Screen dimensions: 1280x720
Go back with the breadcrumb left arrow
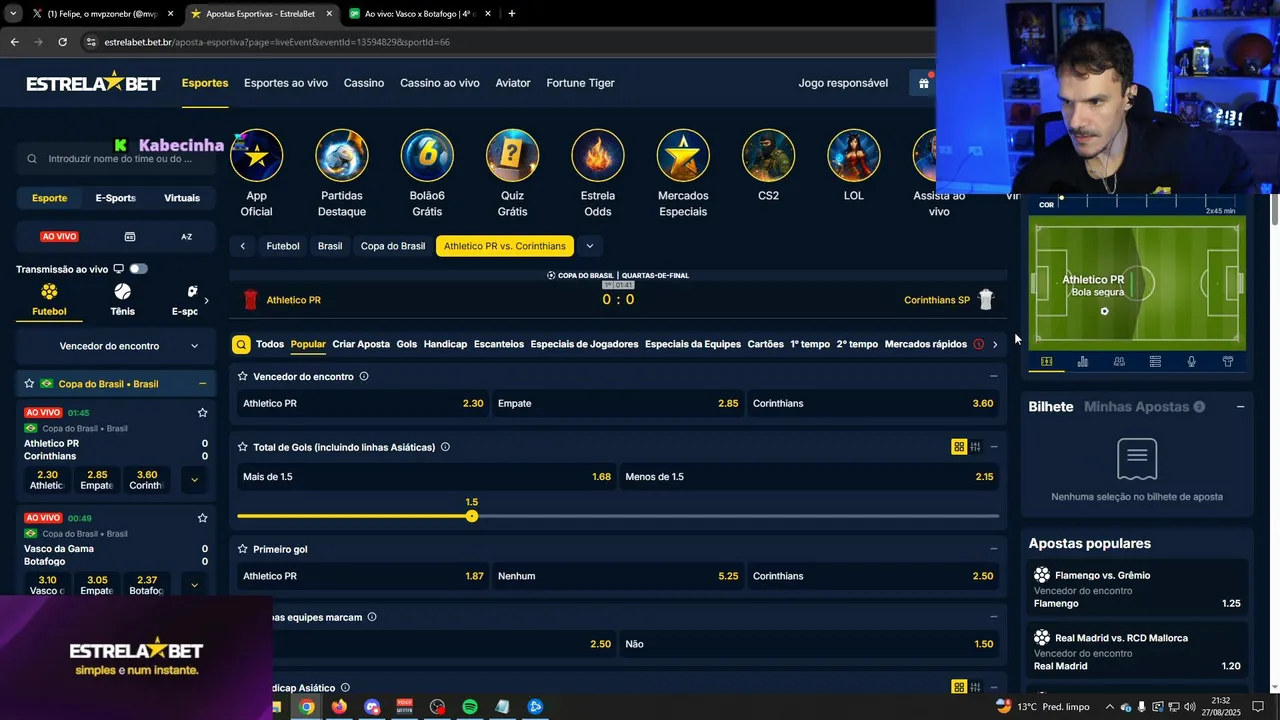242,246
